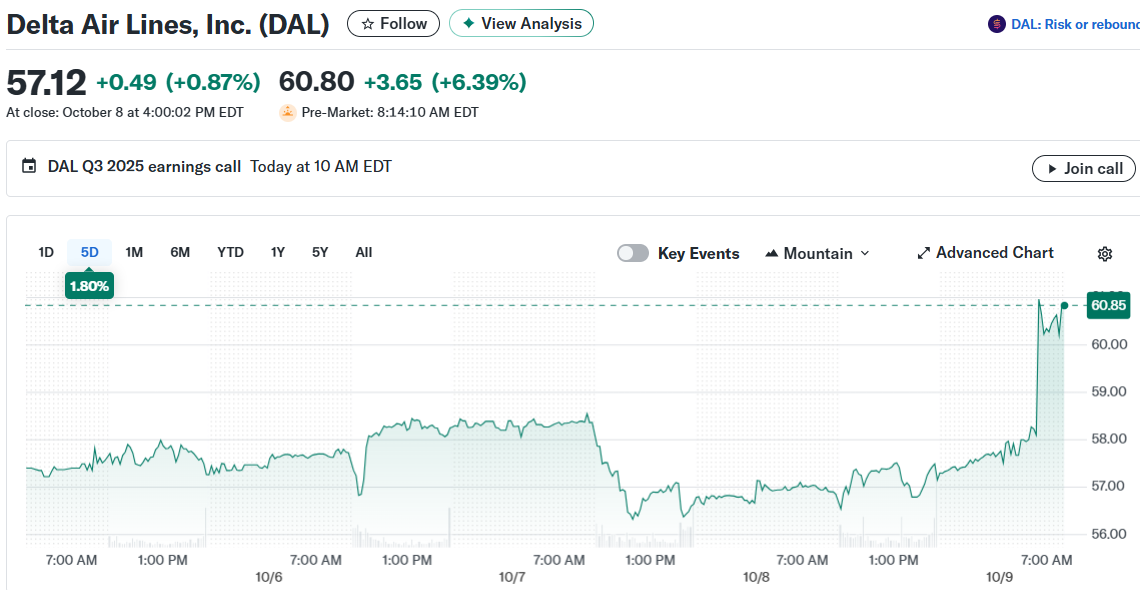Switch to the 1M range tab
Image resolution: width=1140 pixels, height=590 pixels.
click(x=134, y=252)
